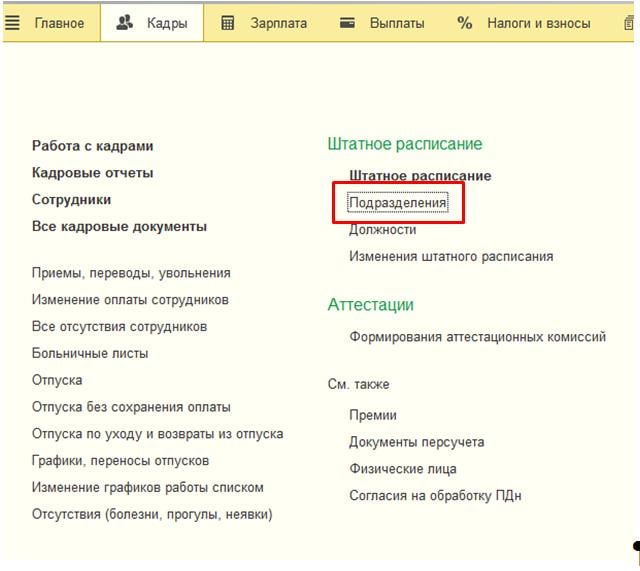
Task: Open Больничные листы journal
Action: (90, 354)
